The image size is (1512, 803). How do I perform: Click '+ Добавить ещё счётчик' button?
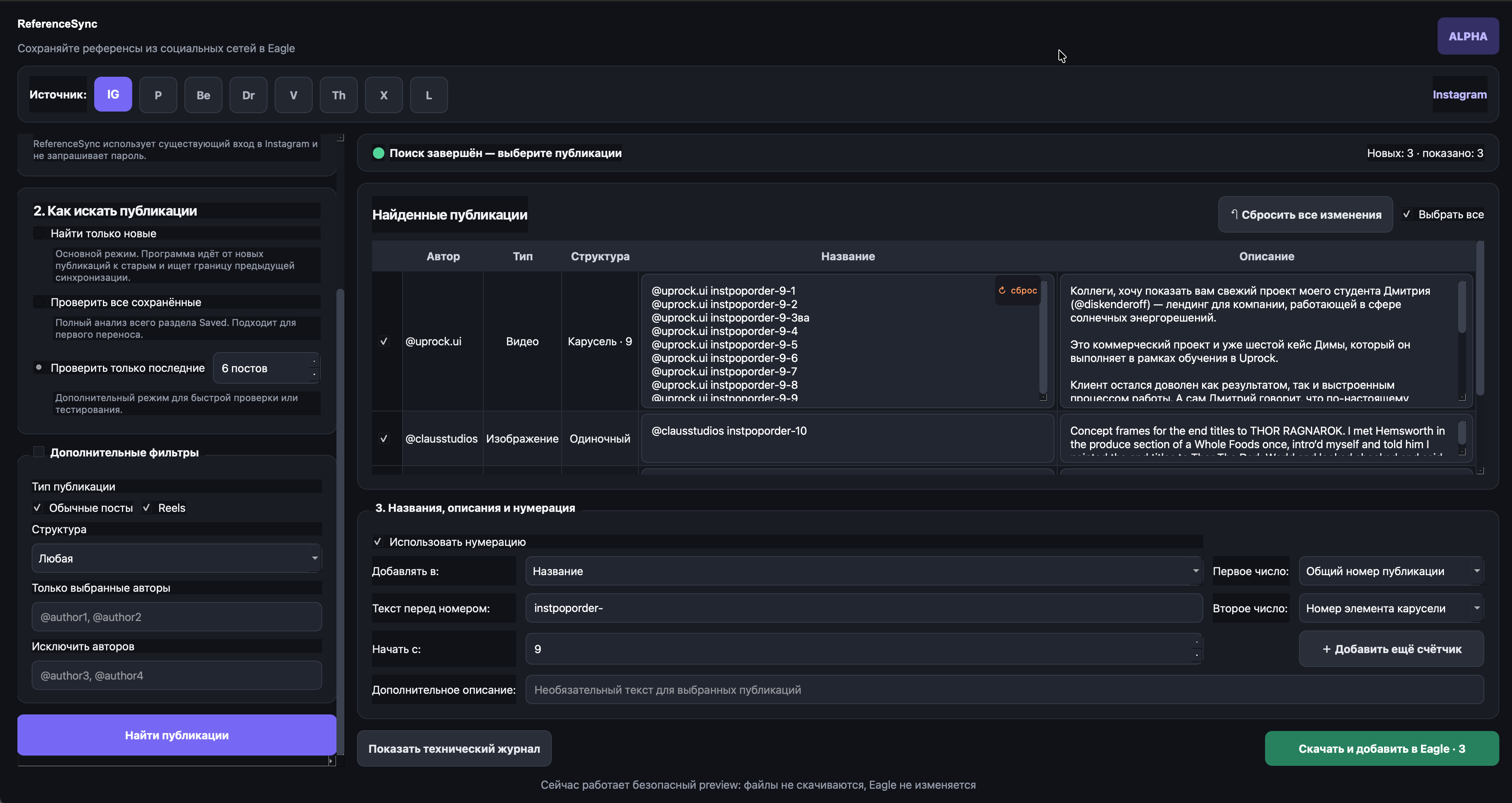pyautogui.click(x=1391, y=649)
